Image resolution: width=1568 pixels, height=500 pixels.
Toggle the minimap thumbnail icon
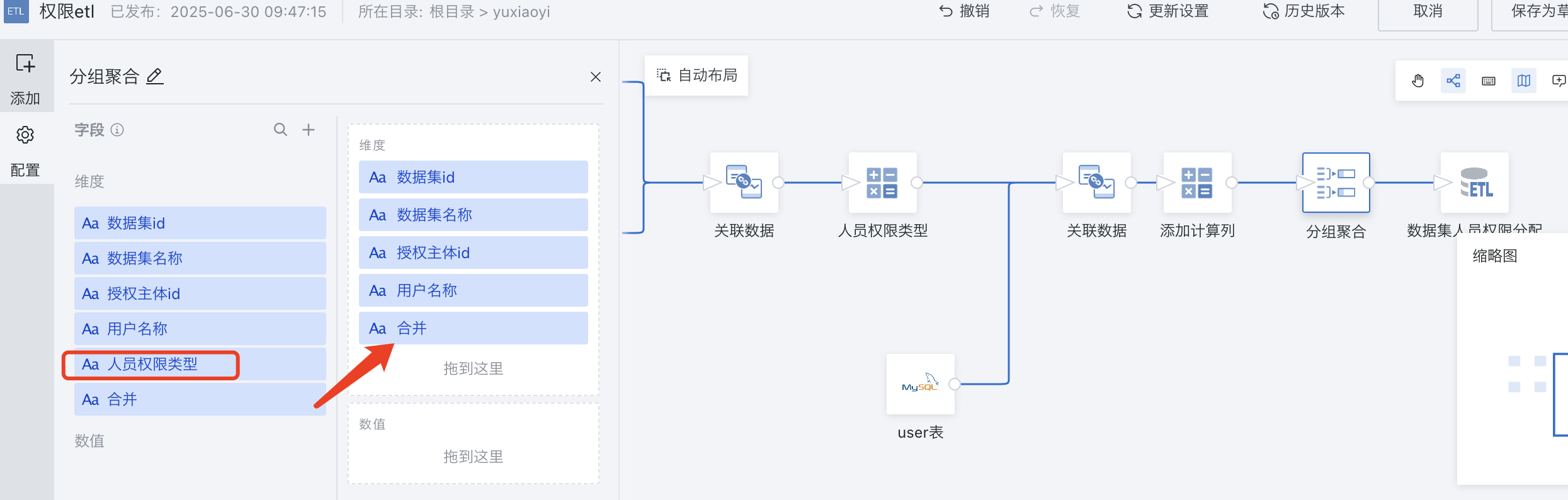point(1523,81)
